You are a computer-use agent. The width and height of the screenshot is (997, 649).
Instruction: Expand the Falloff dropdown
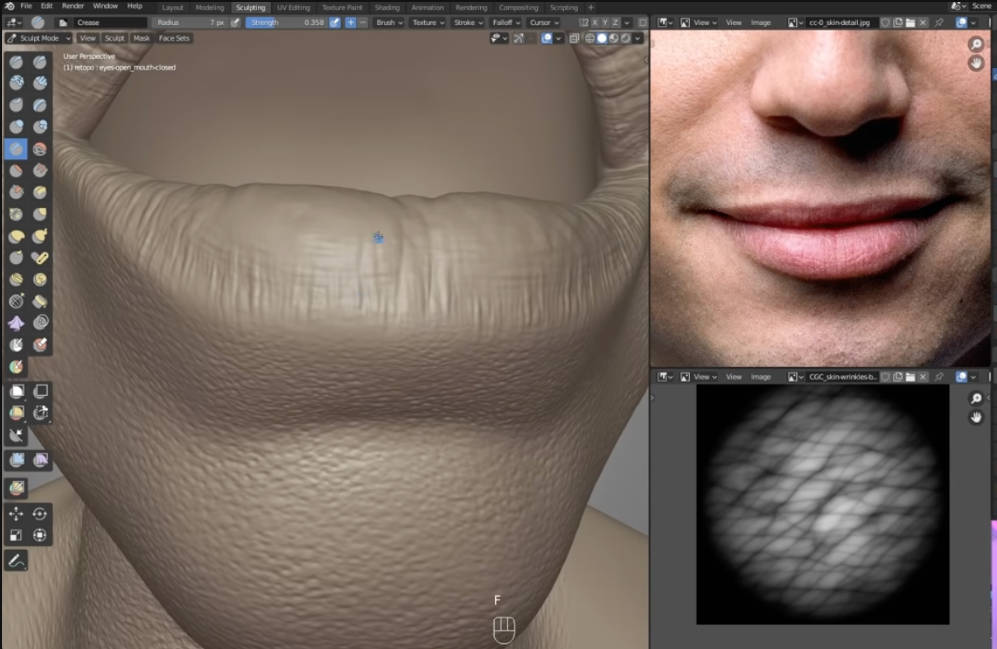click(505, 22)
